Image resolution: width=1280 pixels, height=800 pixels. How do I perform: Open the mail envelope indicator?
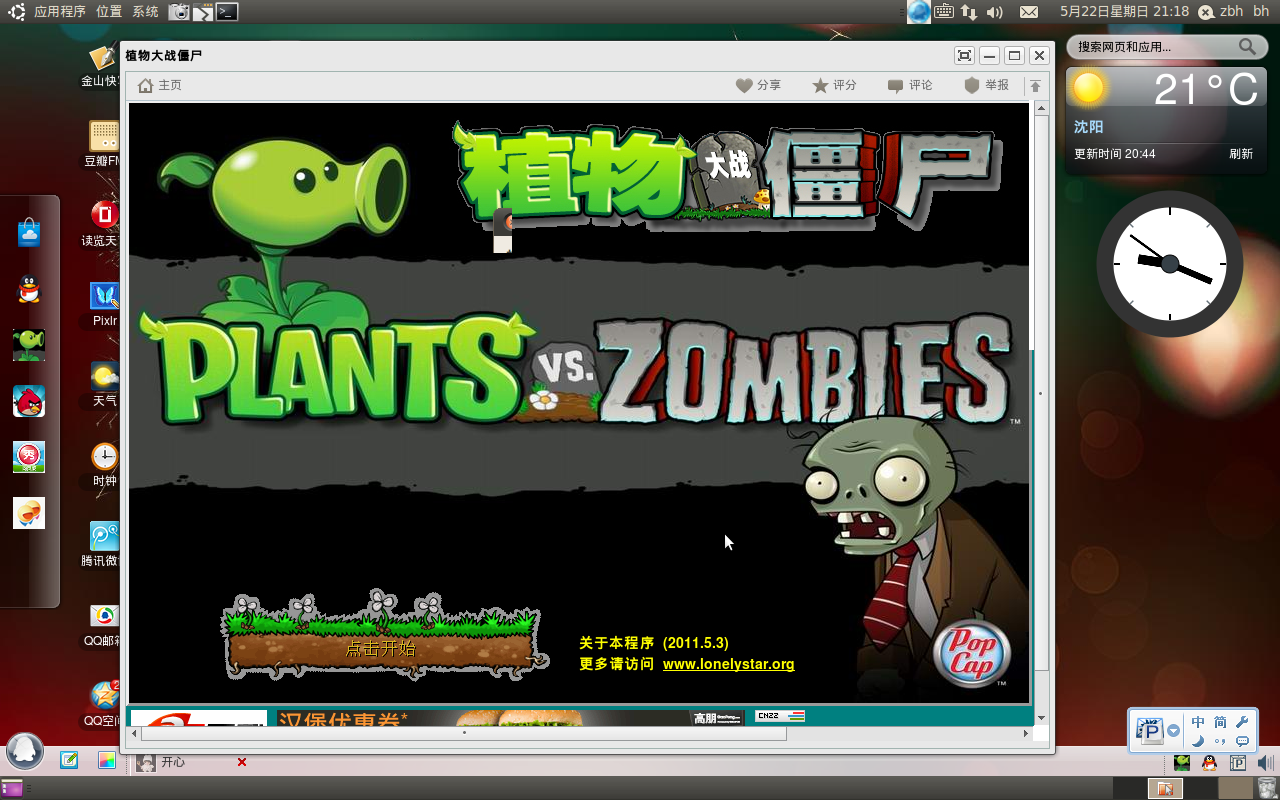[1028, 12]
